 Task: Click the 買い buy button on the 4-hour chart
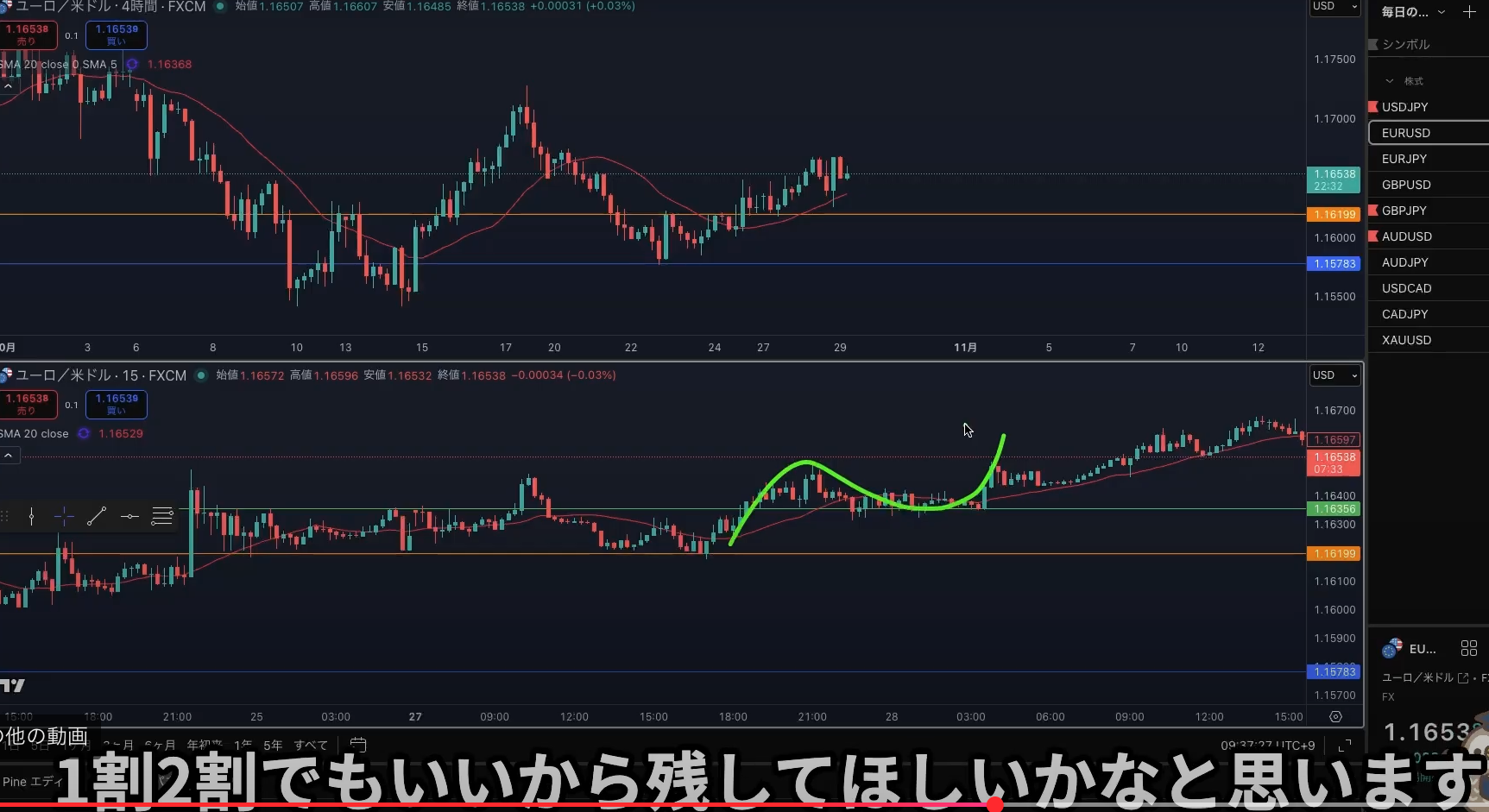point(117,35)
